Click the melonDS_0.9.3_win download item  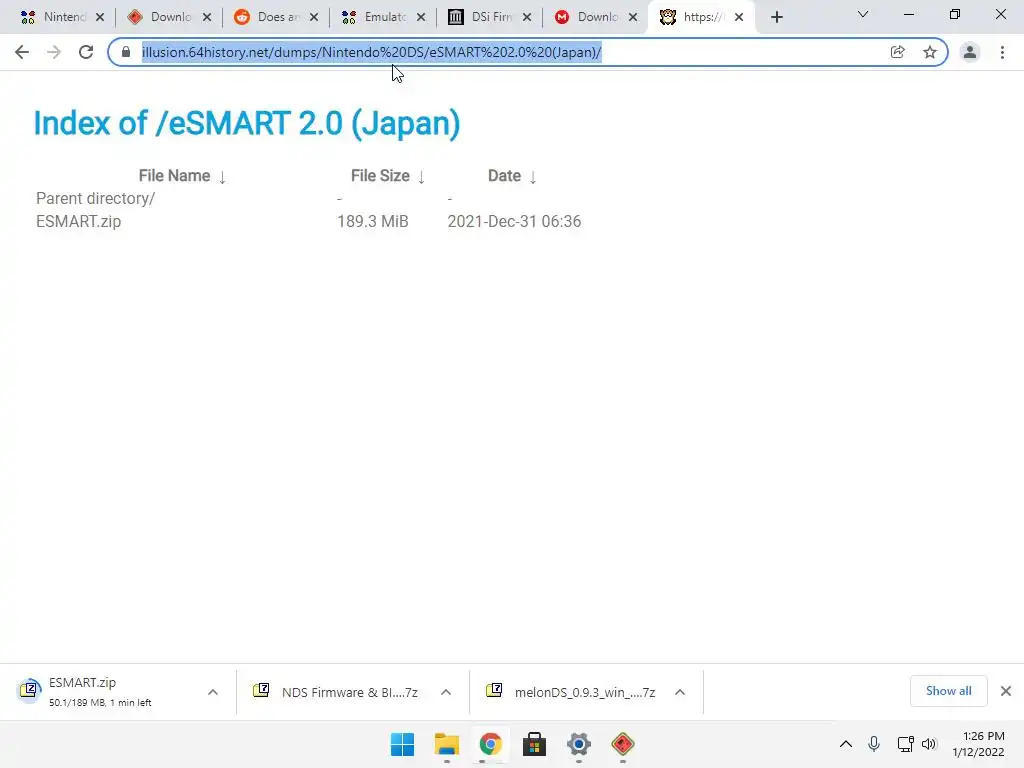pos(573,692)
